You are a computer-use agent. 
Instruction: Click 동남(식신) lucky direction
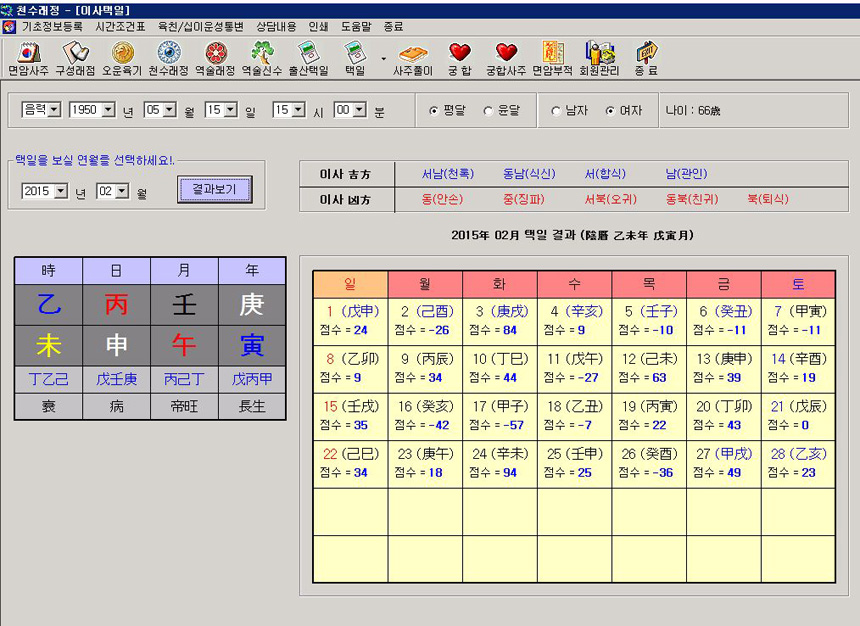coord(529,174)
